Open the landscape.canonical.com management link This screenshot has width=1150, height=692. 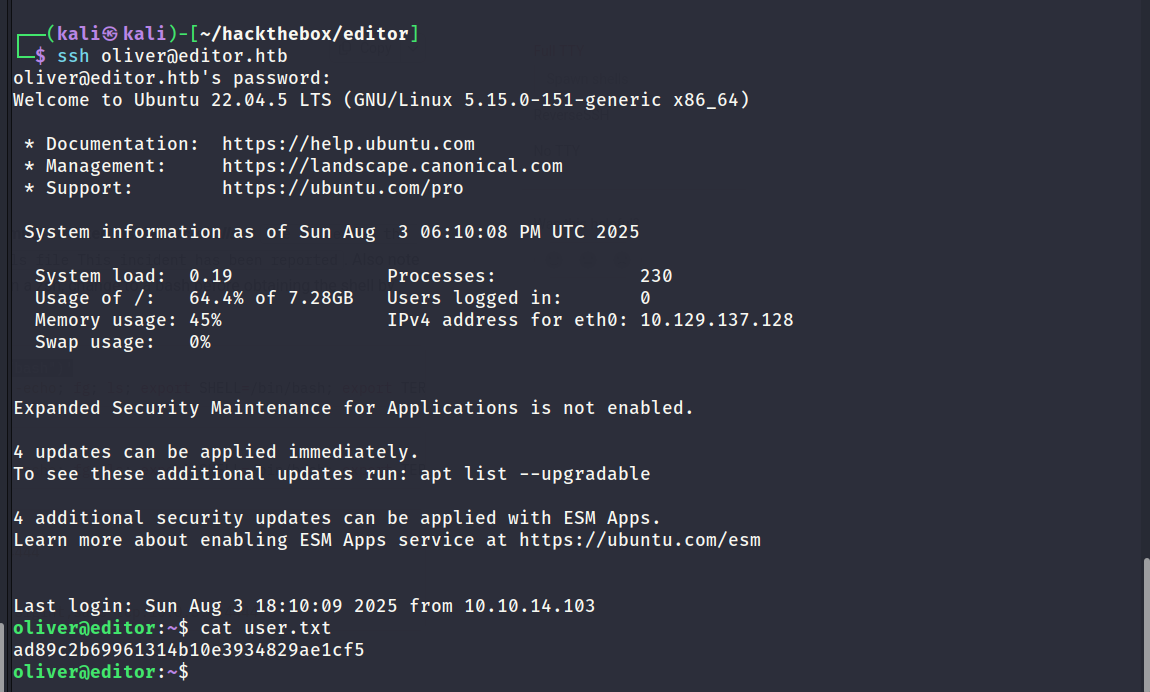pyautogui.click(x=392, y=166)
